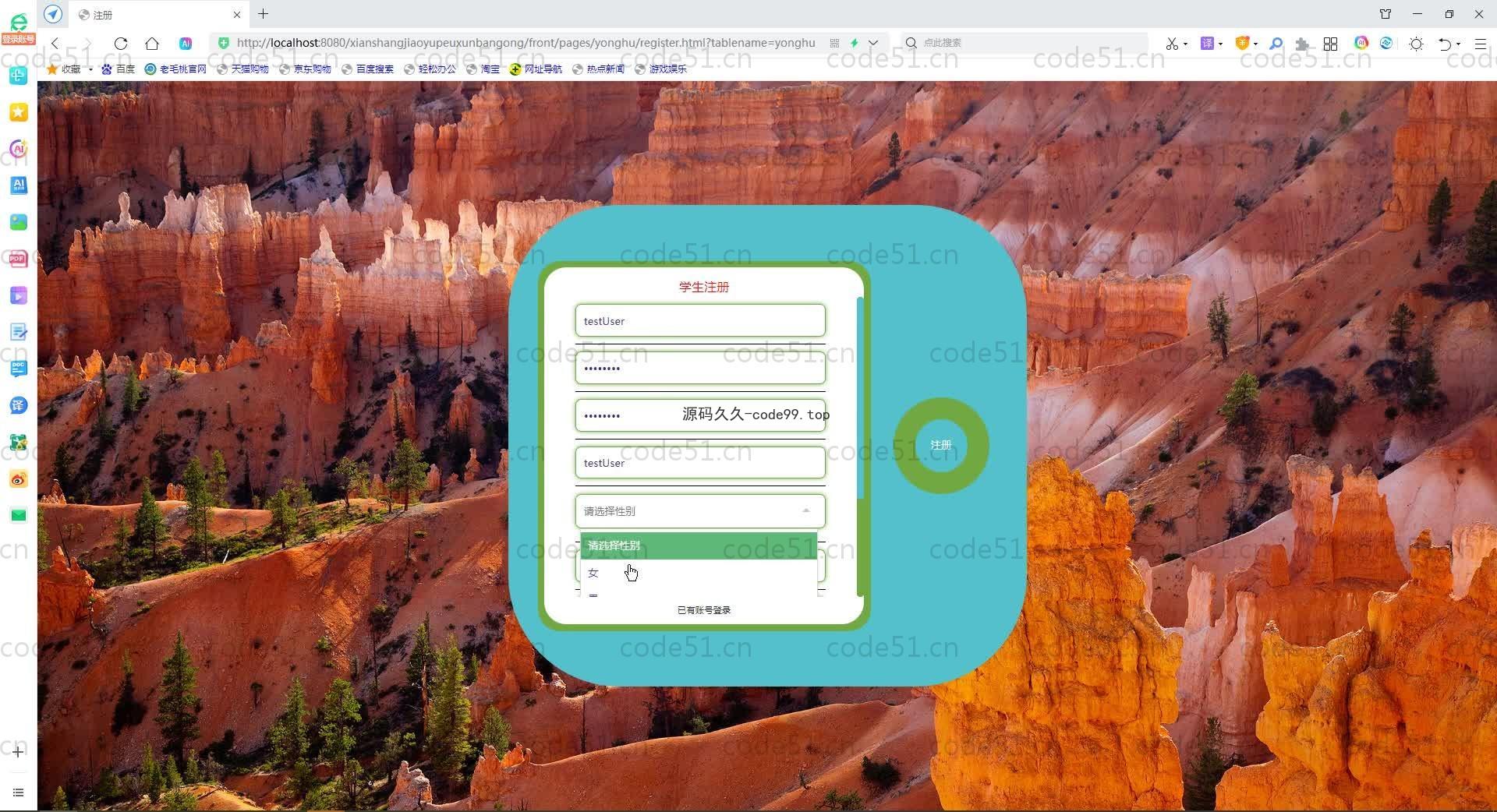Open the AI assistant next to home
This screenshot has width=1497, height=812.
(x=186, y=43)
